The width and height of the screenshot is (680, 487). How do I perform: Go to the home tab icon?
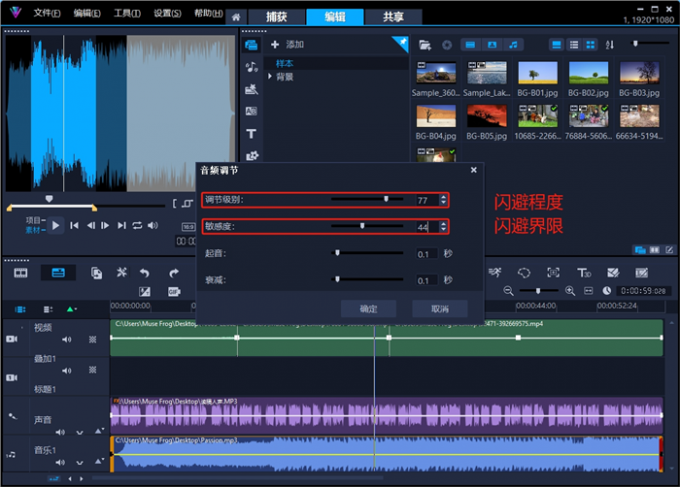(236, 17)
